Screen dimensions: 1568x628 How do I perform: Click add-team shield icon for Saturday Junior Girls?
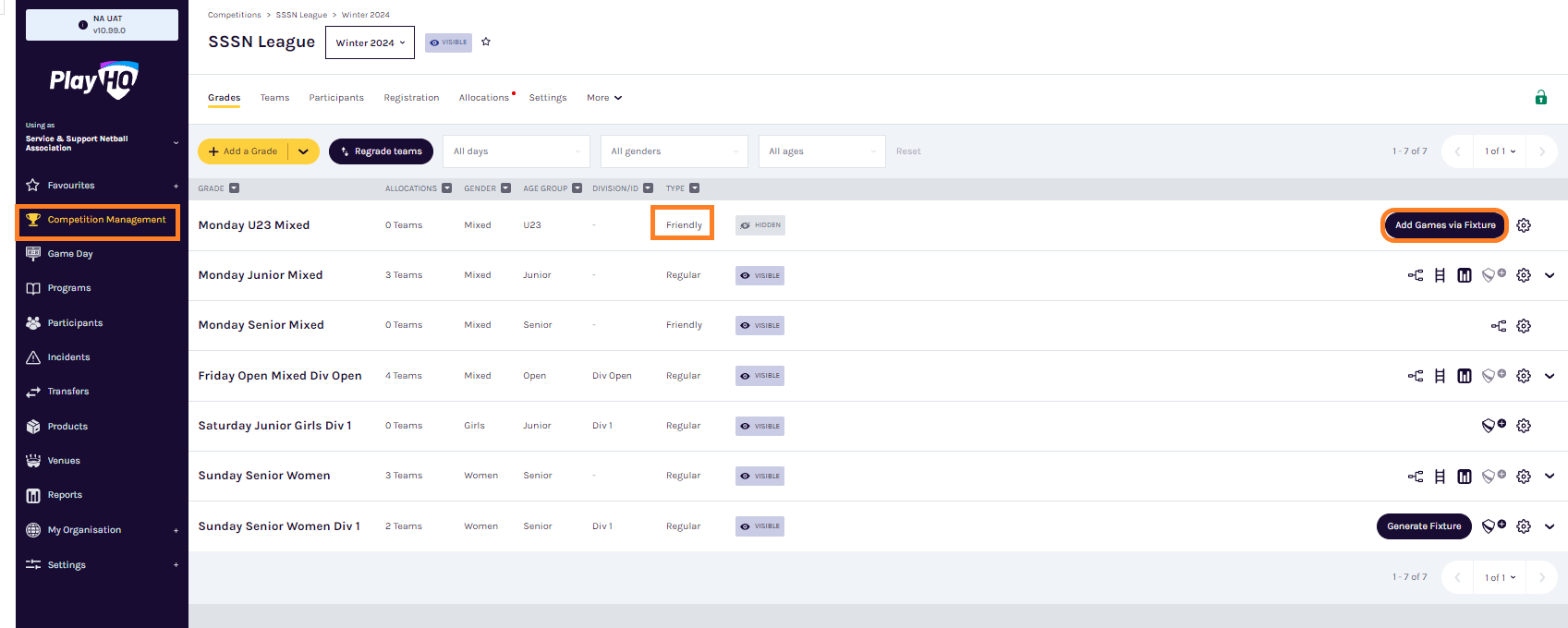[1494, 425]
